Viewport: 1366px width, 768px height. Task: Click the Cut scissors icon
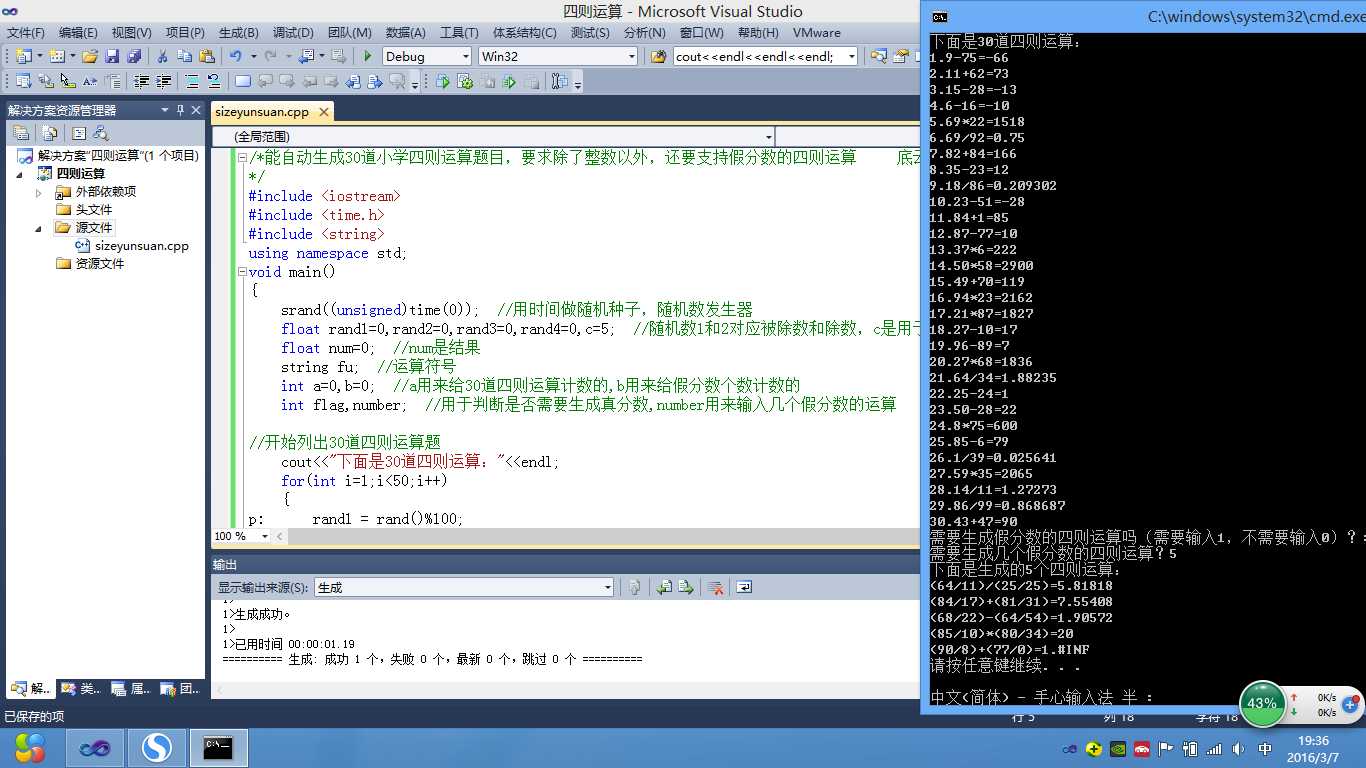(x=162, y=56)
